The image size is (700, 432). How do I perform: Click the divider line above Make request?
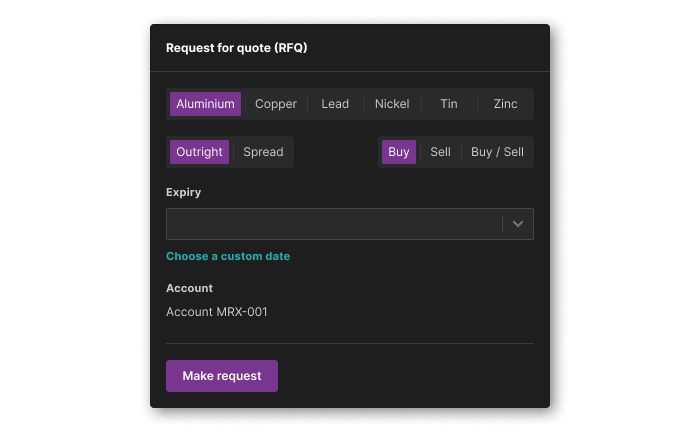pyautogui.click(x=350, y=343)
